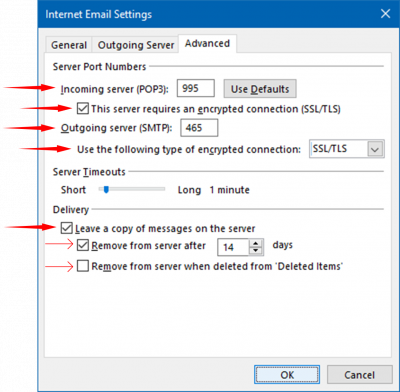
Task: Decrease days with the spinner down arrow
Action: (256, 251)
